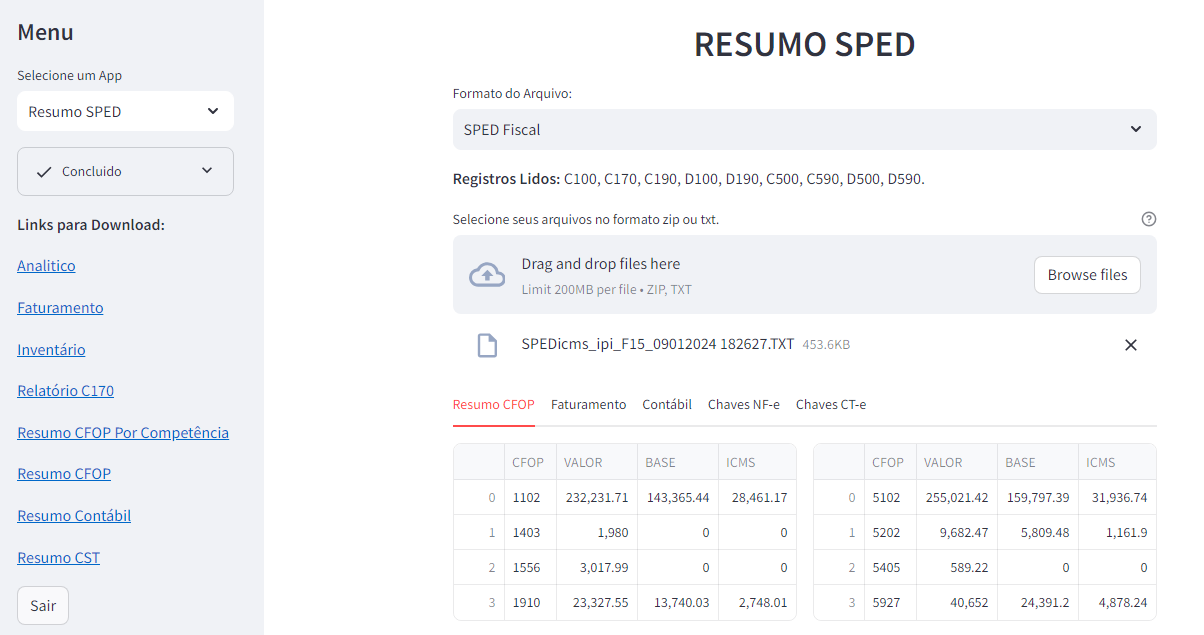Open the Formato do Arquivo dropdown
The height and width of the screenshot is (635, 1204).
click(x=805, y=129)
